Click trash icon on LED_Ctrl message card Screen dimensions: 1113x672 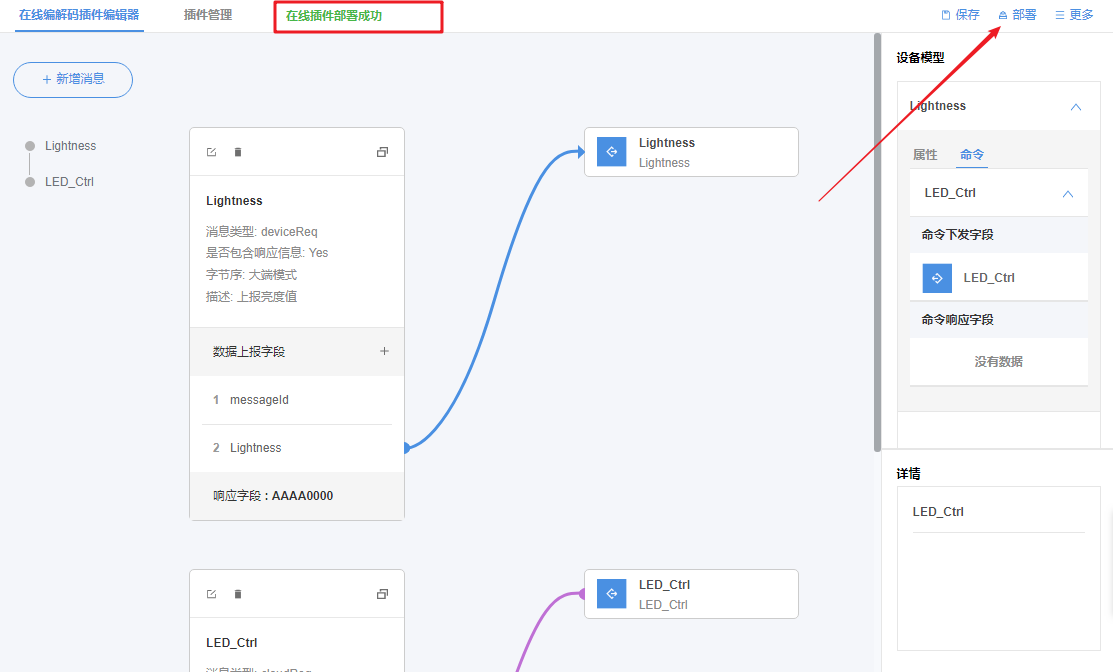238,594
